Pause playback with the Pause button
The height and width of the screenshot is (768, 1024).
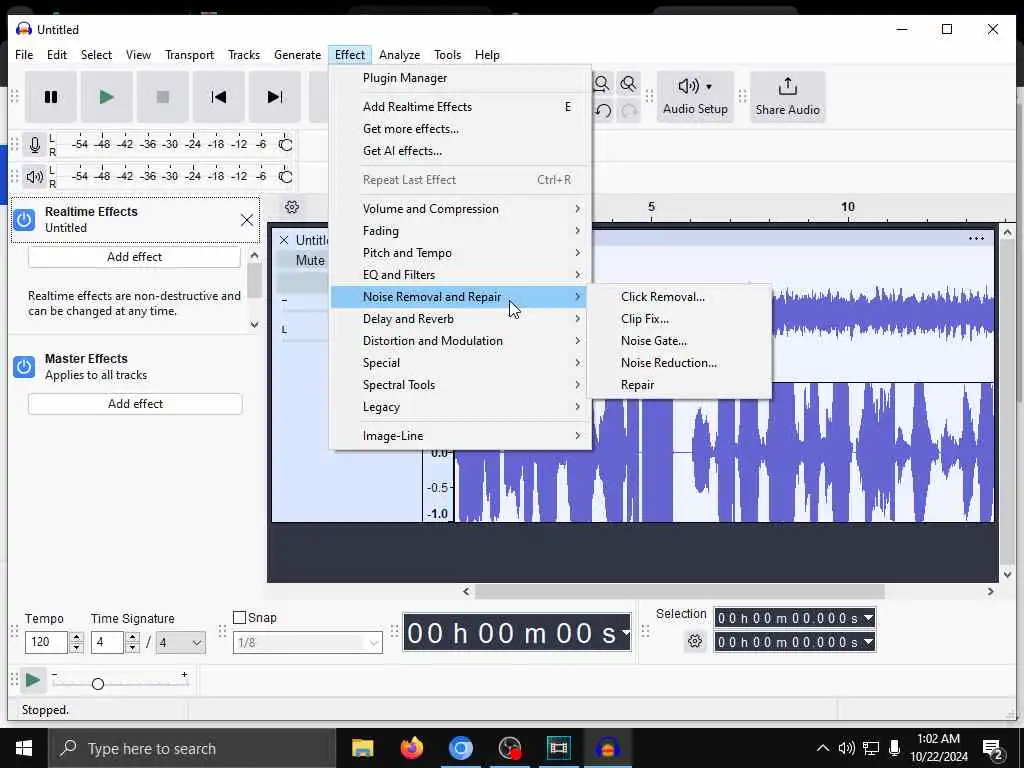[51, 97]
